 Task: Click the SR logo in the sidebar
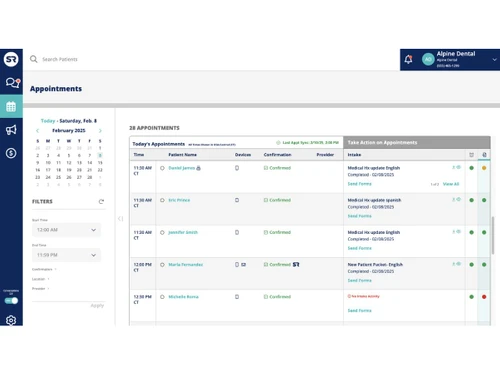11,59
